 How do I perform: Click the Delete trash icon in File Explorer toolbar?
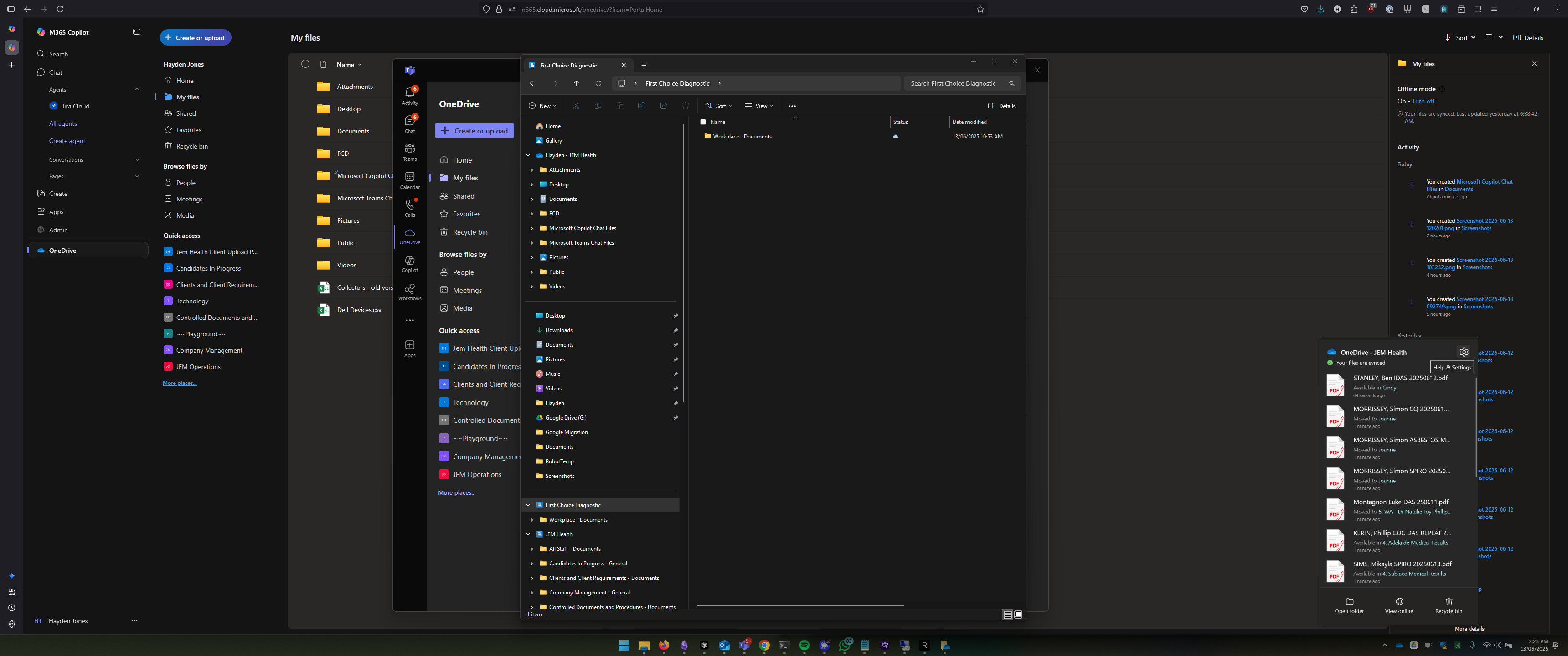pos(686,106)
